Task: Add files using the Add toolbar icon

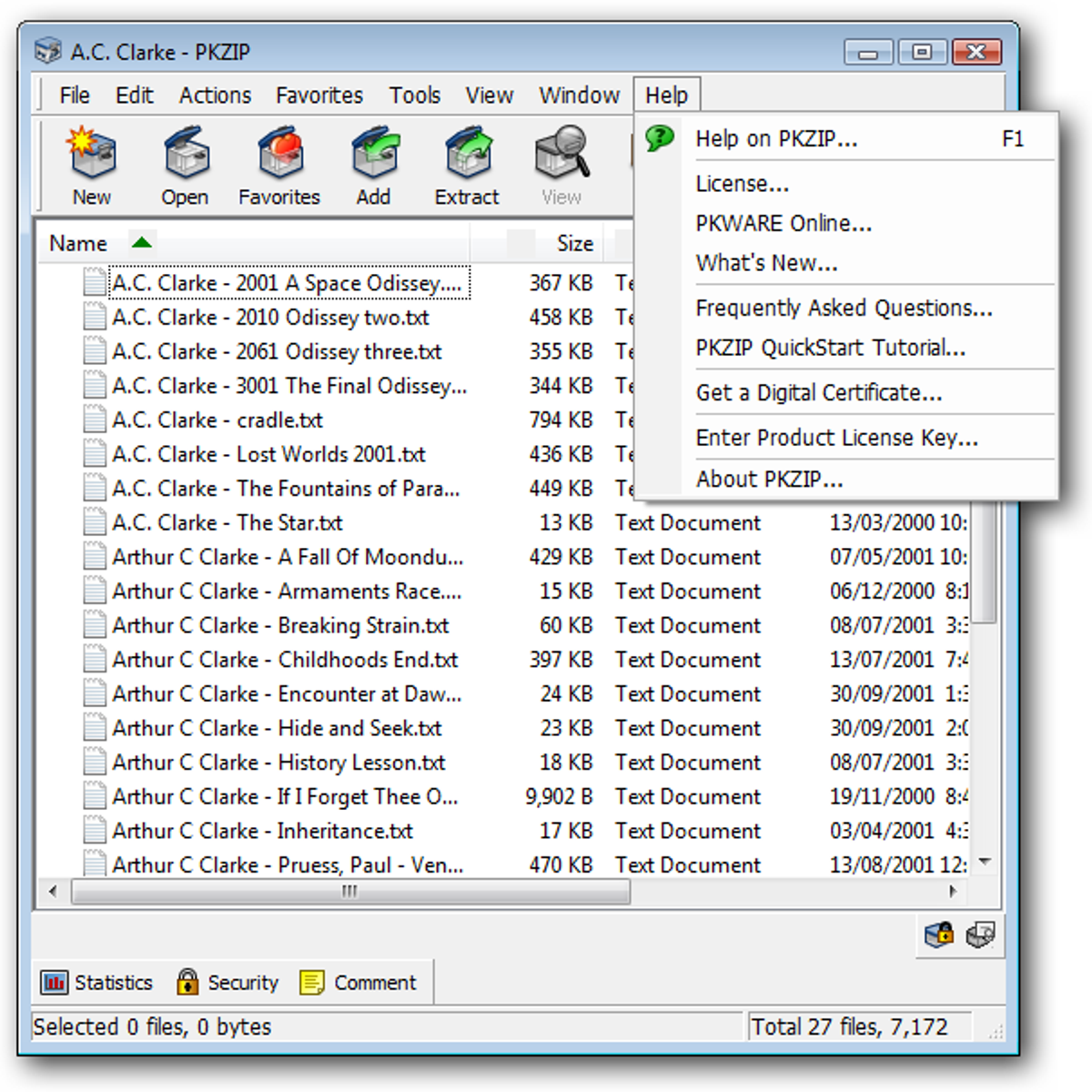Action: click(374, 164)
